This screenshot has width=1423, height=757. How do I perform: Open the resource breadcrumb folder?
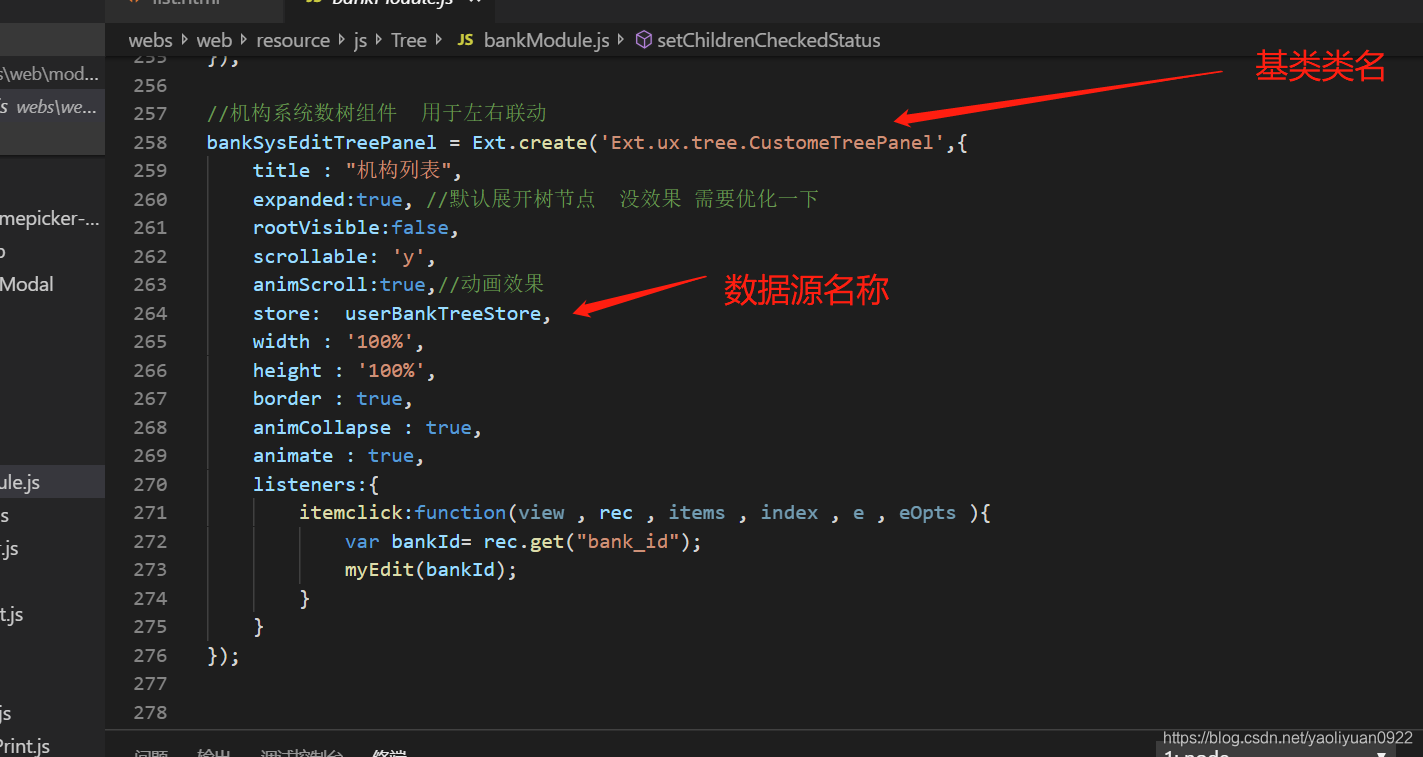(x=293, y=40)
